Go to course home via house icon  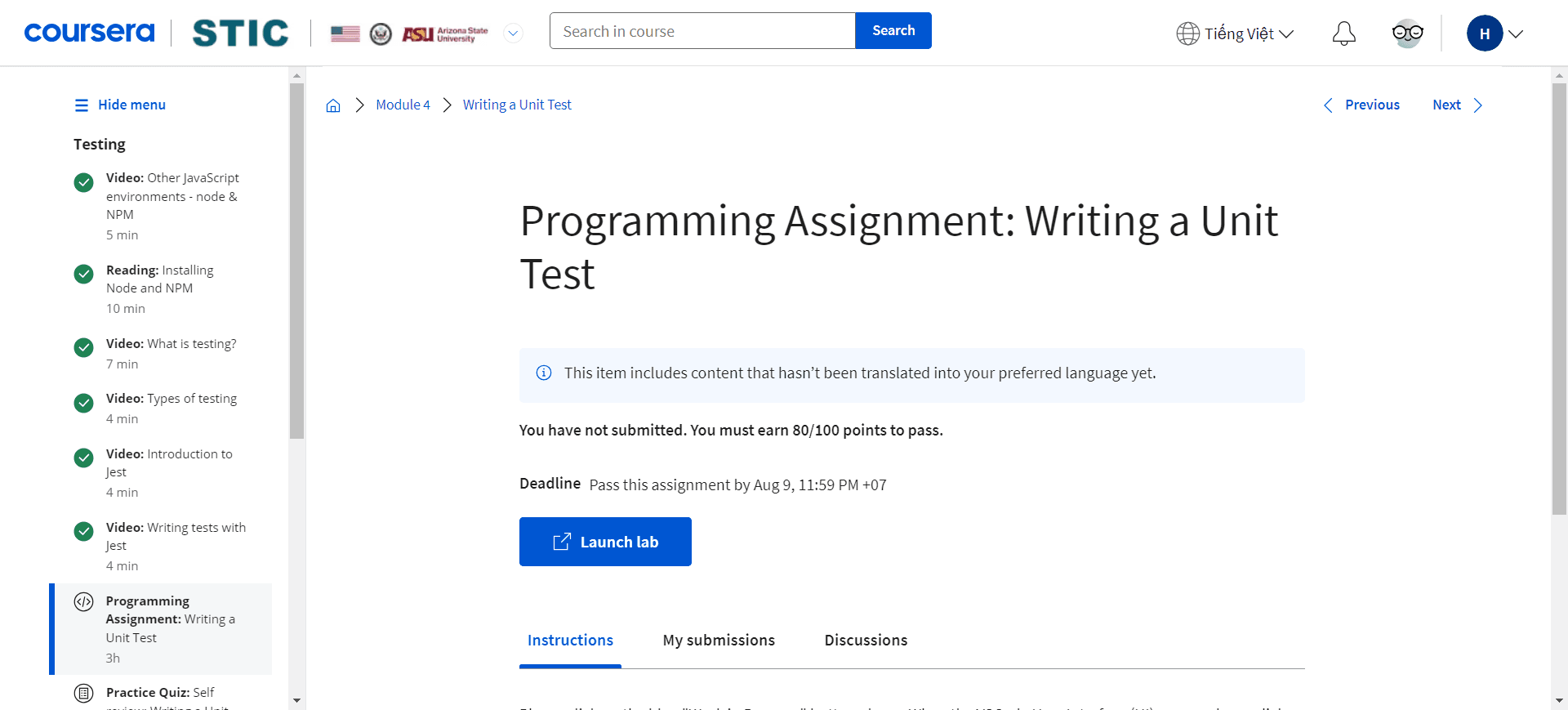(x=333, y=105)
